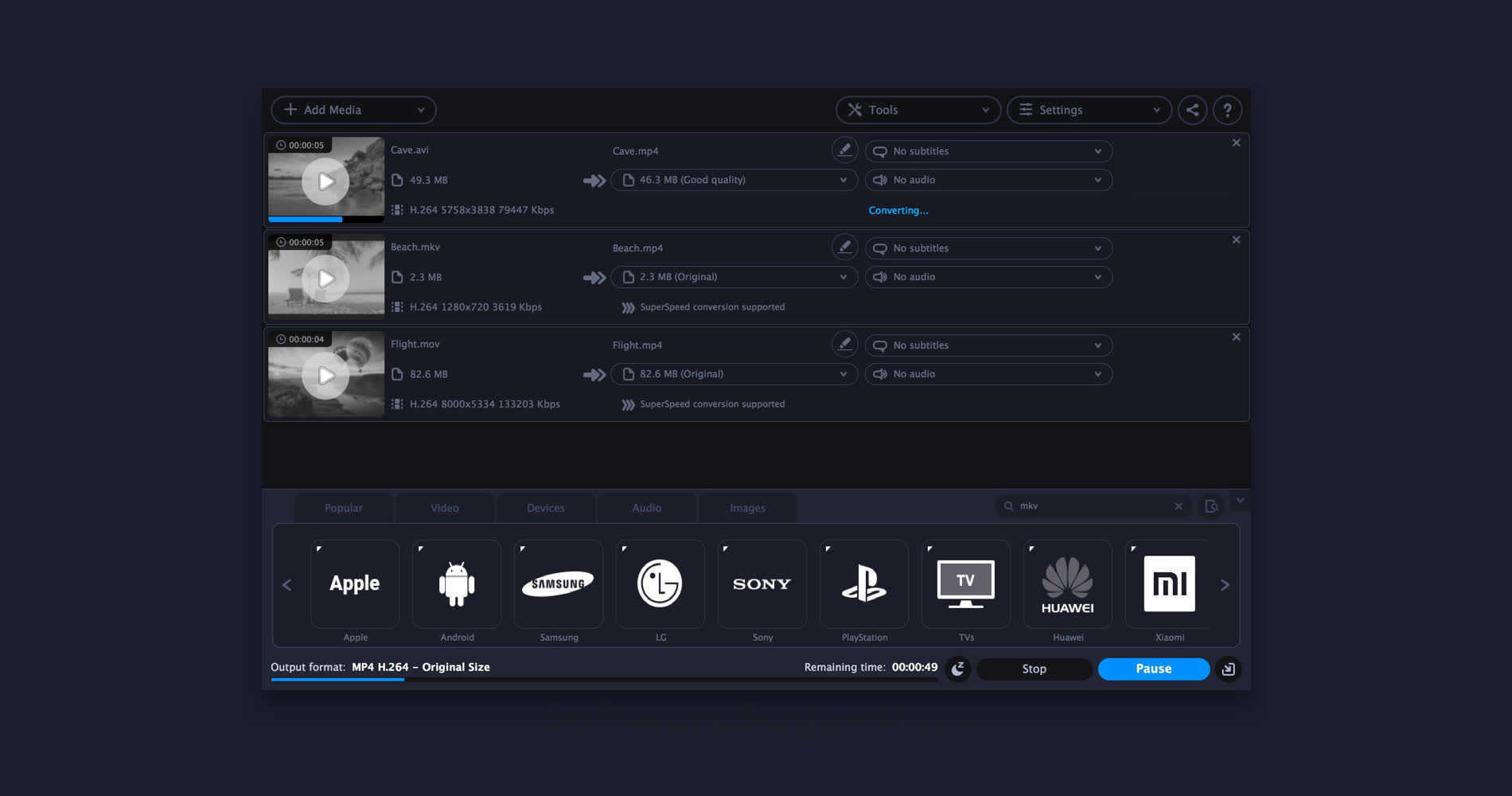Open the preset finder icon beside the search box

(x=1211, y=505)
